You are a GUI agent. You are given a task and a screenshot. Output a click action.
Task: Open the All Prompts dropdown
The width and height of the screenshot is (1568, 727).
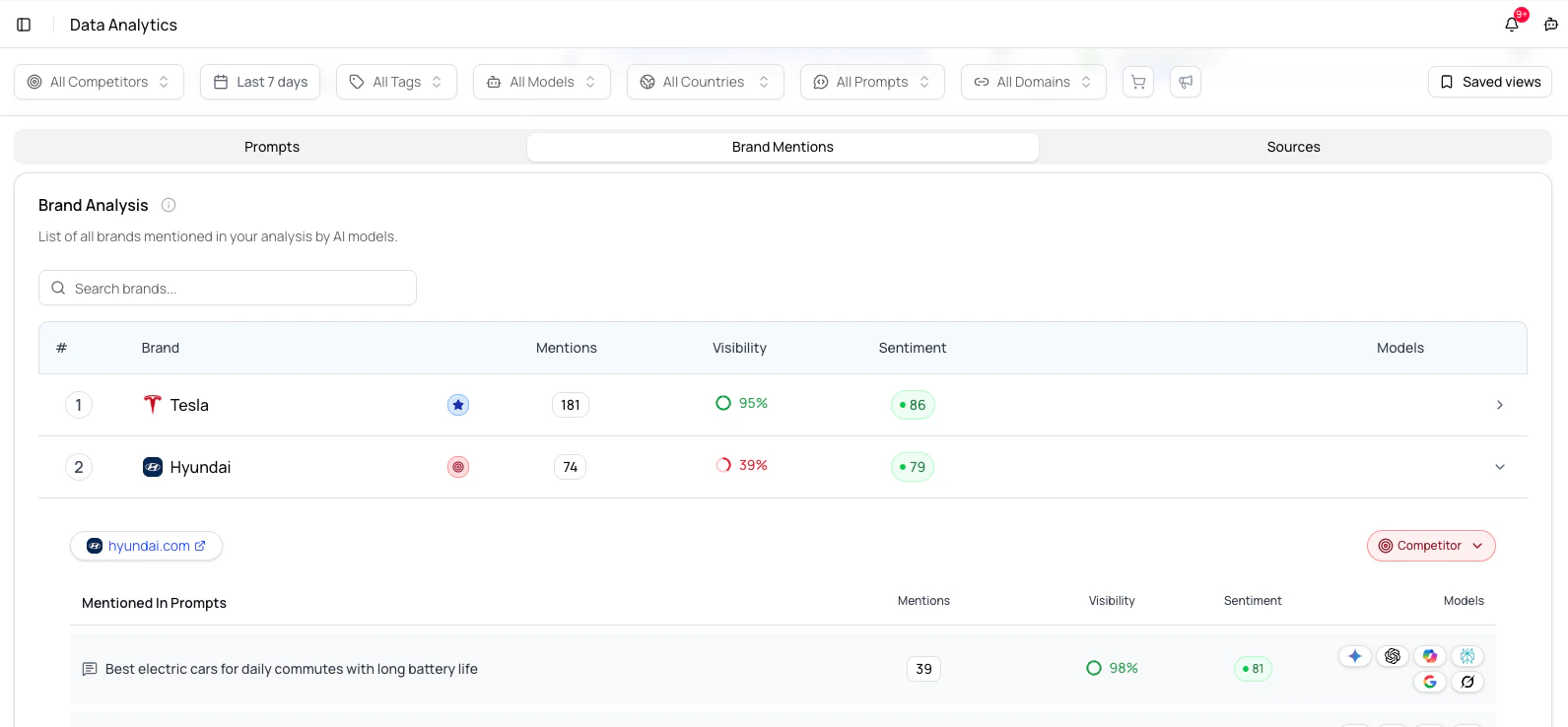[872, 82]
